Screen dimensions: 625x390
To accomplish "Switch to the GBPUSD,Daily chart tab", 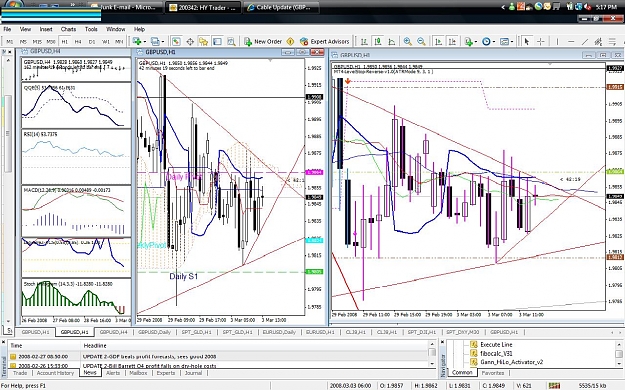I will (x=154, y=332).
